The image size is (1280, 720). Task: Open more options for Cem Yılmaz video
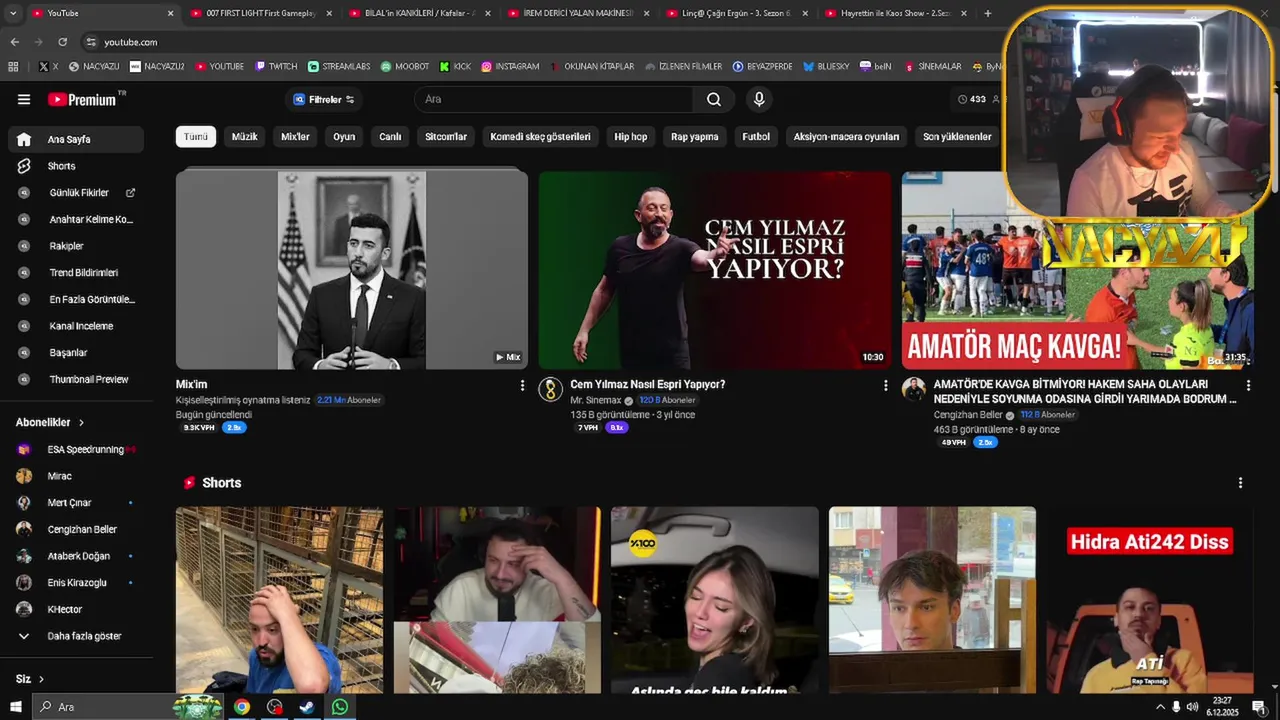coord(885,385)
